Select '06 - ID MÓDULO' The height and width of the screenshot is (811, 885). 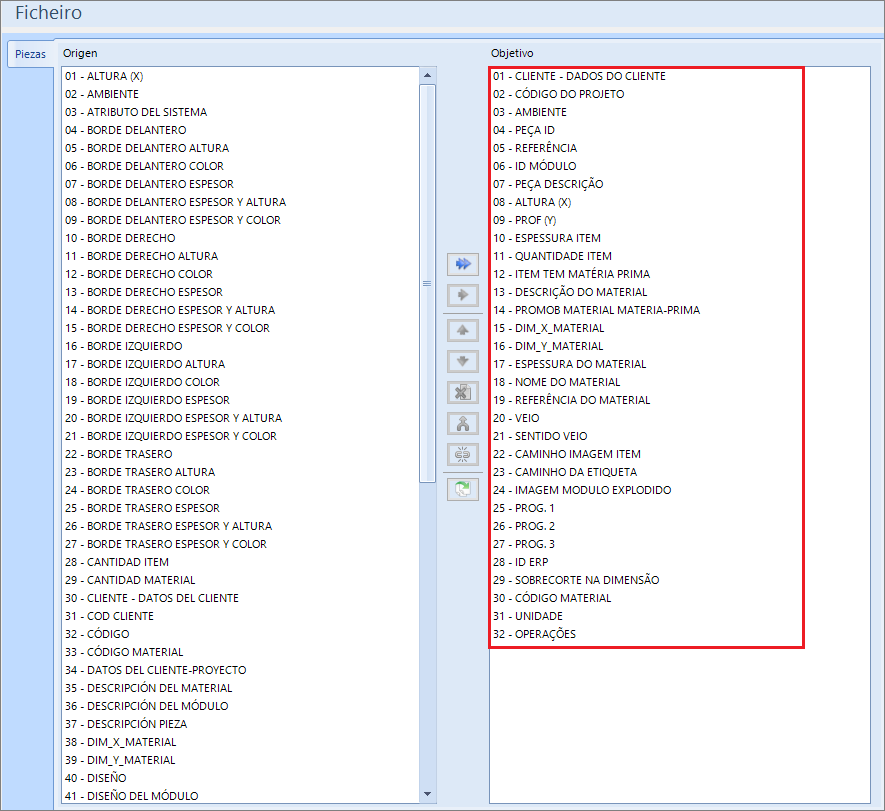pyautogui.click(x=534, y=166)
